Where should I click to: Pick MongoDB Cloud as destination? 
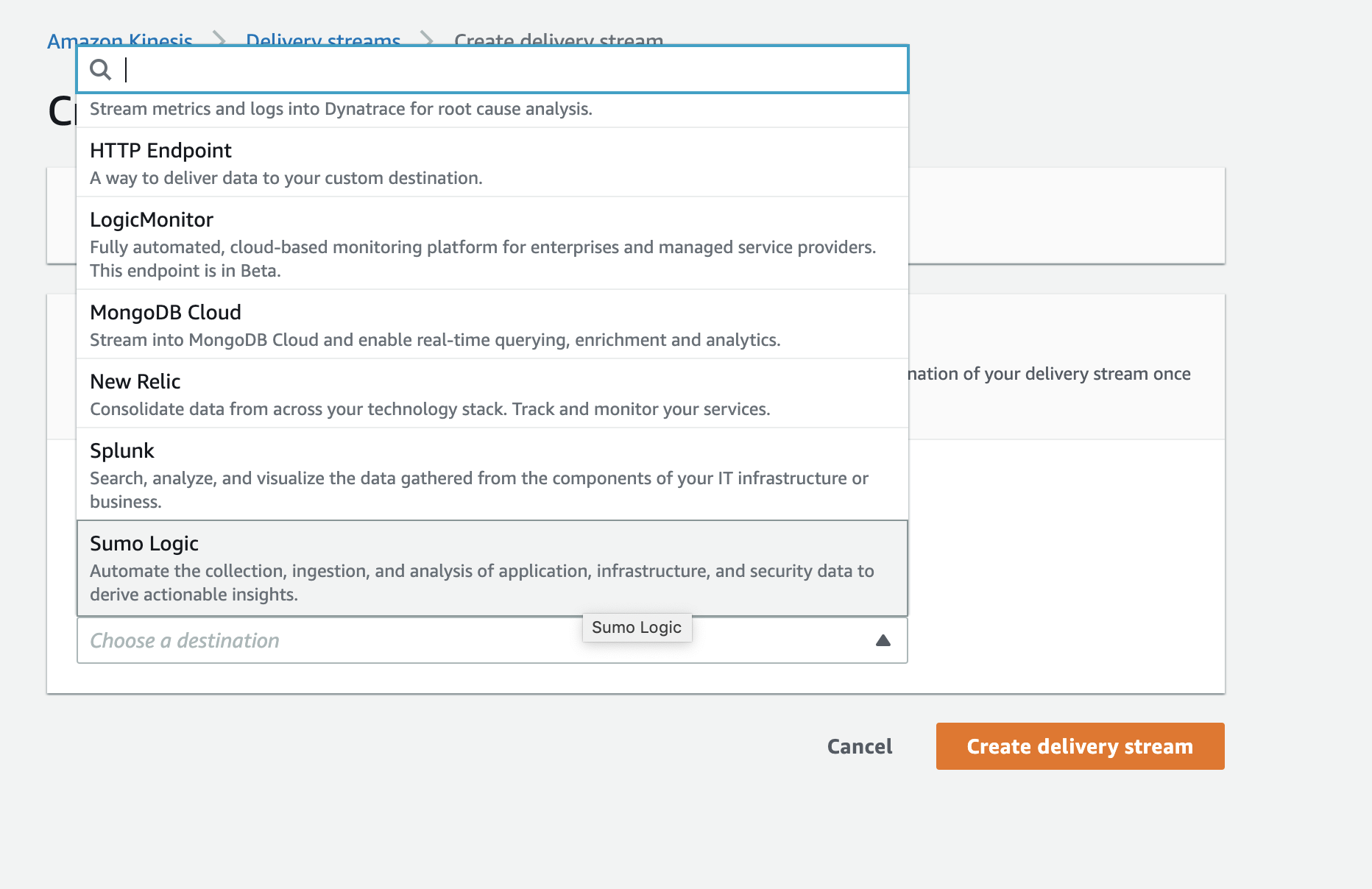492,325
